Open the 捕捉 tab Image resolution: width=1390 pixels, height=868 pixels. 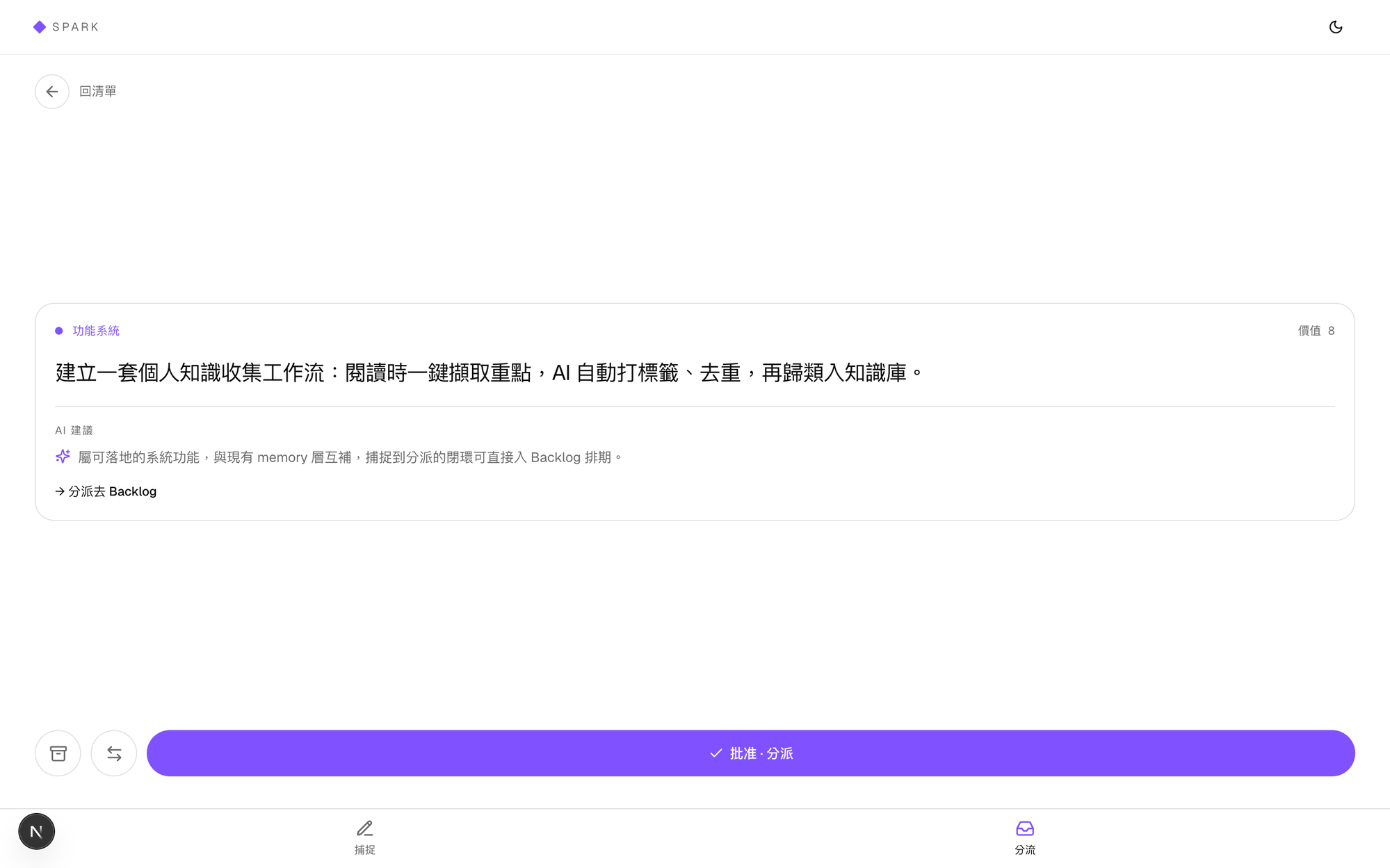pyautogui.click(x=365, y=837)
